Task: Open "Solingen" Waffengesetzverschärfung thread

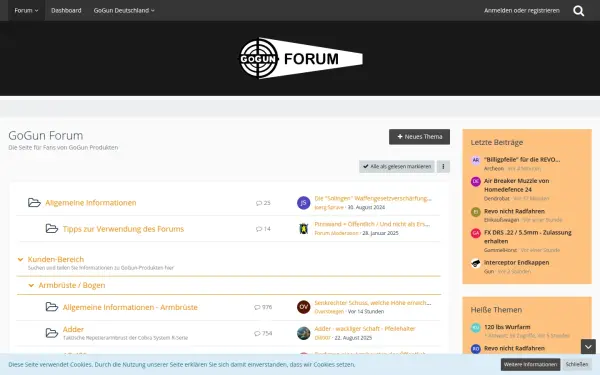Action: pyautogui.click(x=373, y=198)
